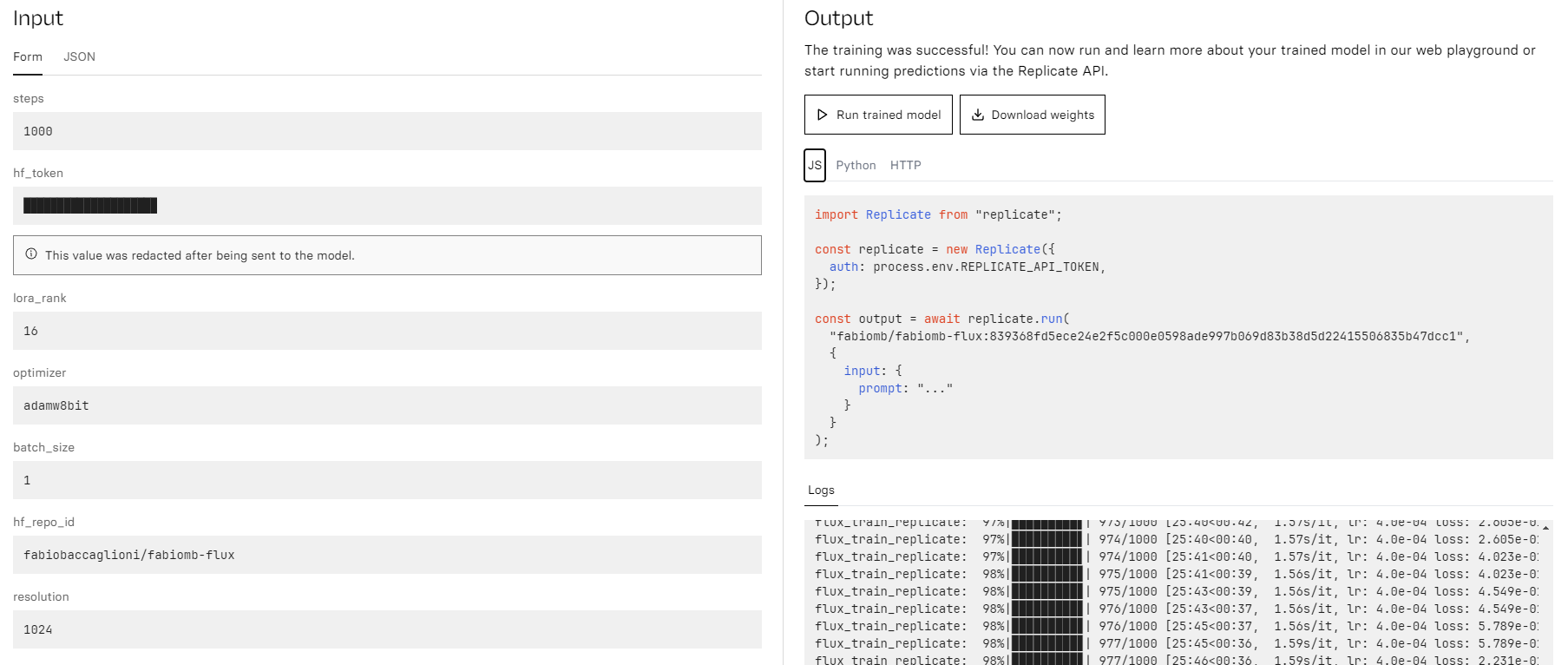Click the hf_repo_id field with fabiobaccaglioni/fabiomb-flux
This screenshot has width=1568, height=665.
(x=387, y=555)
